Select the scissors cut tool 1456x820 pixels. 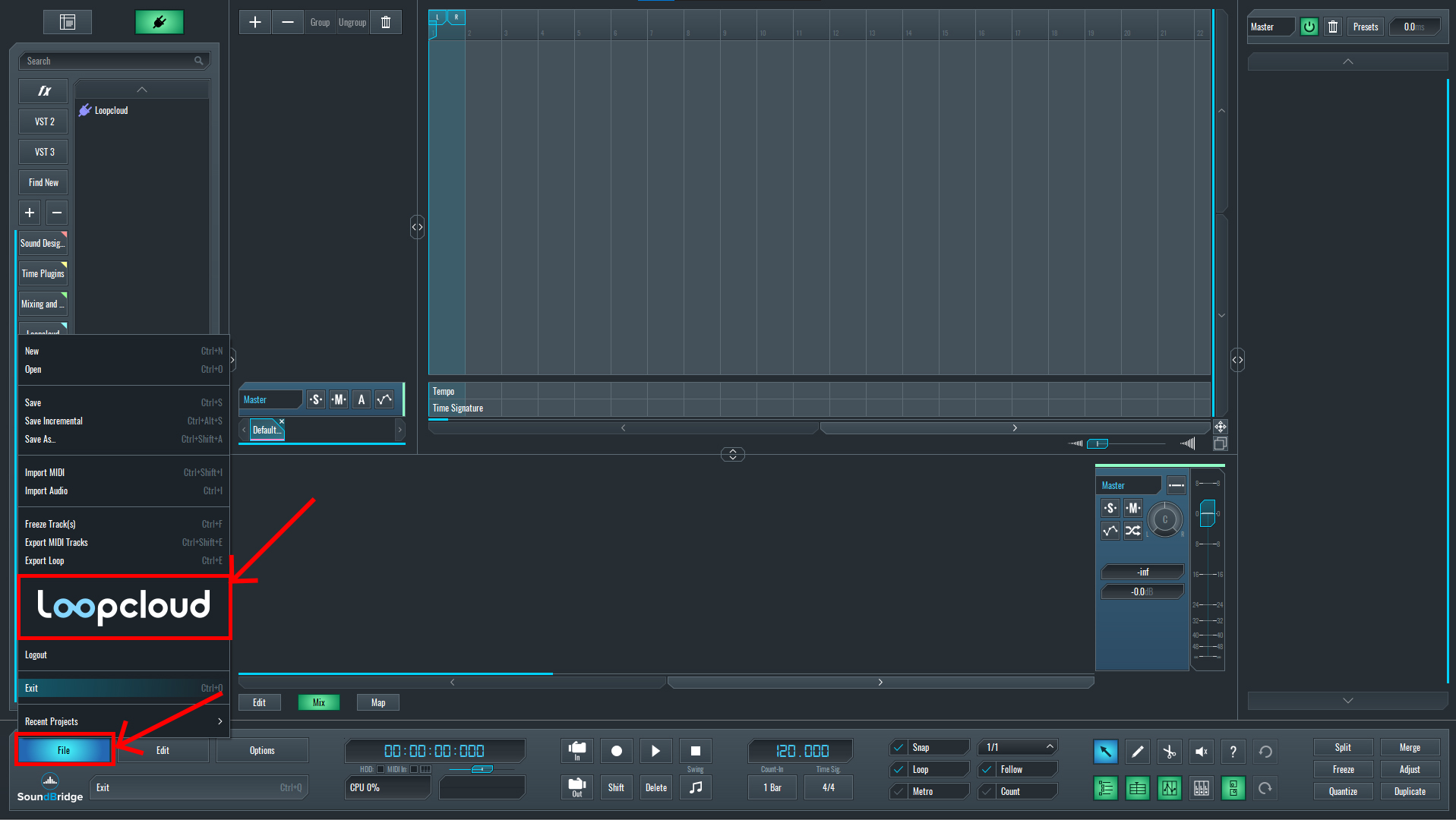point(1169,752)
